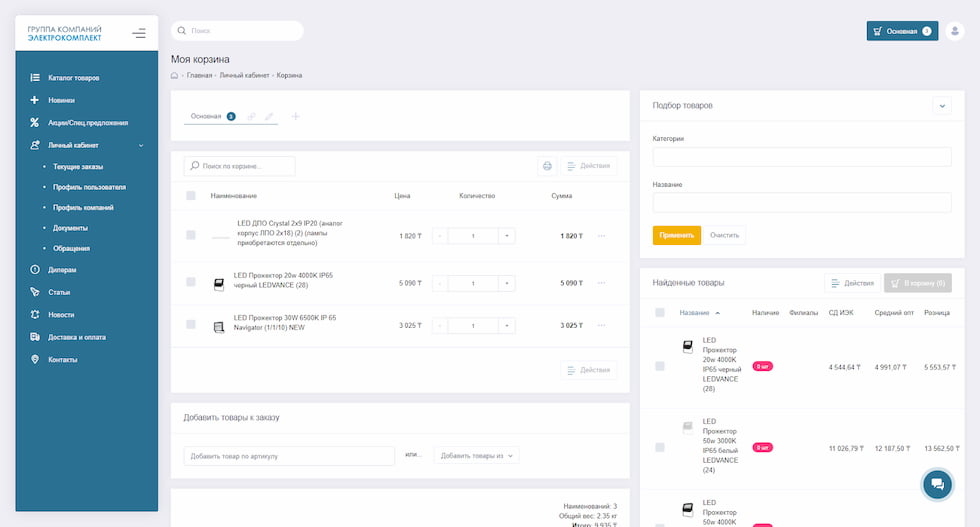
Task: Open more options for LED ДПО Crystal row
Action: 601,236
